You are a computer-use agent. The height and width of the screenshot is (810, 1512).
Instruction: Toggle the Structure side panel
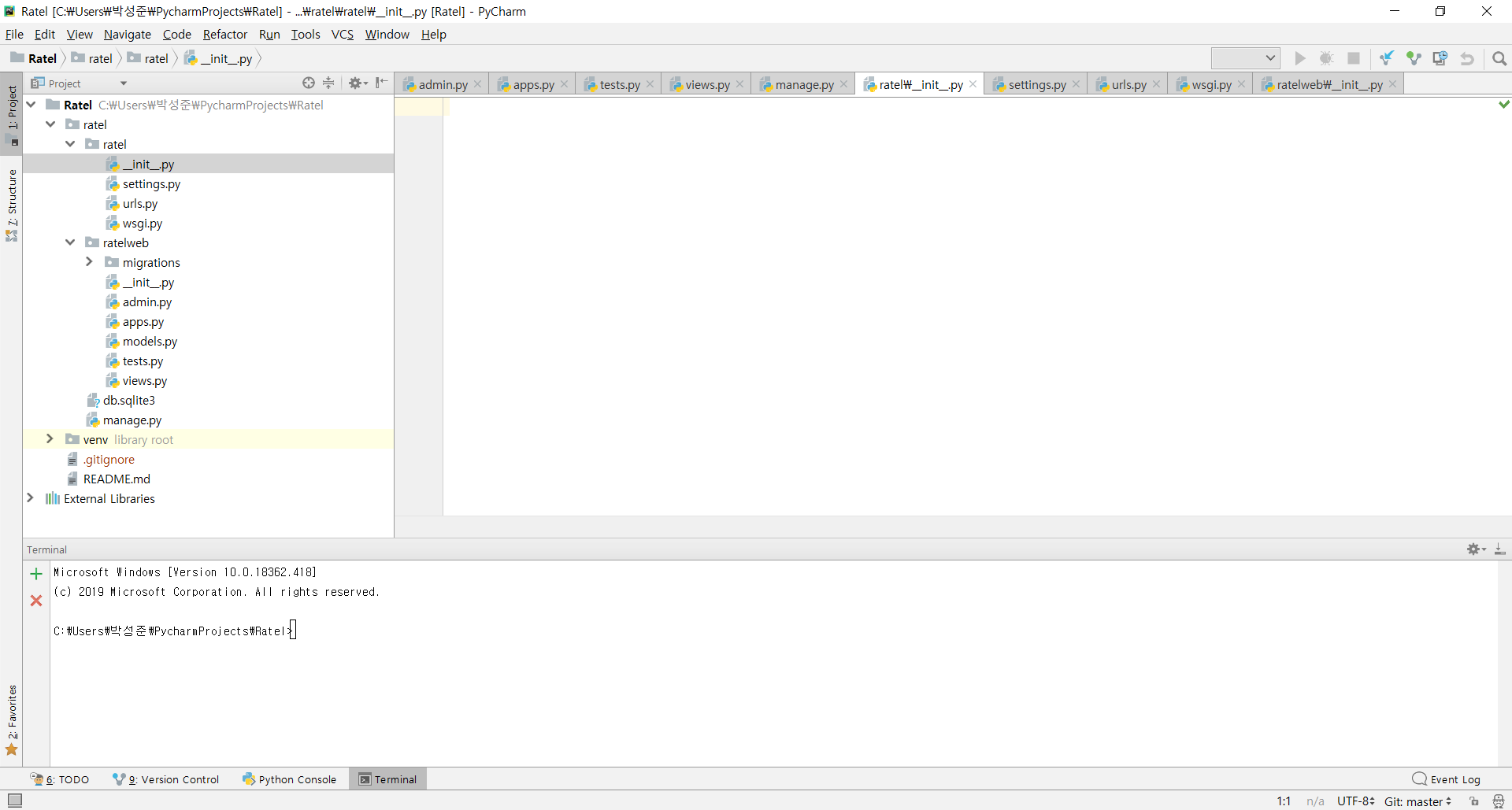(12, 203)
